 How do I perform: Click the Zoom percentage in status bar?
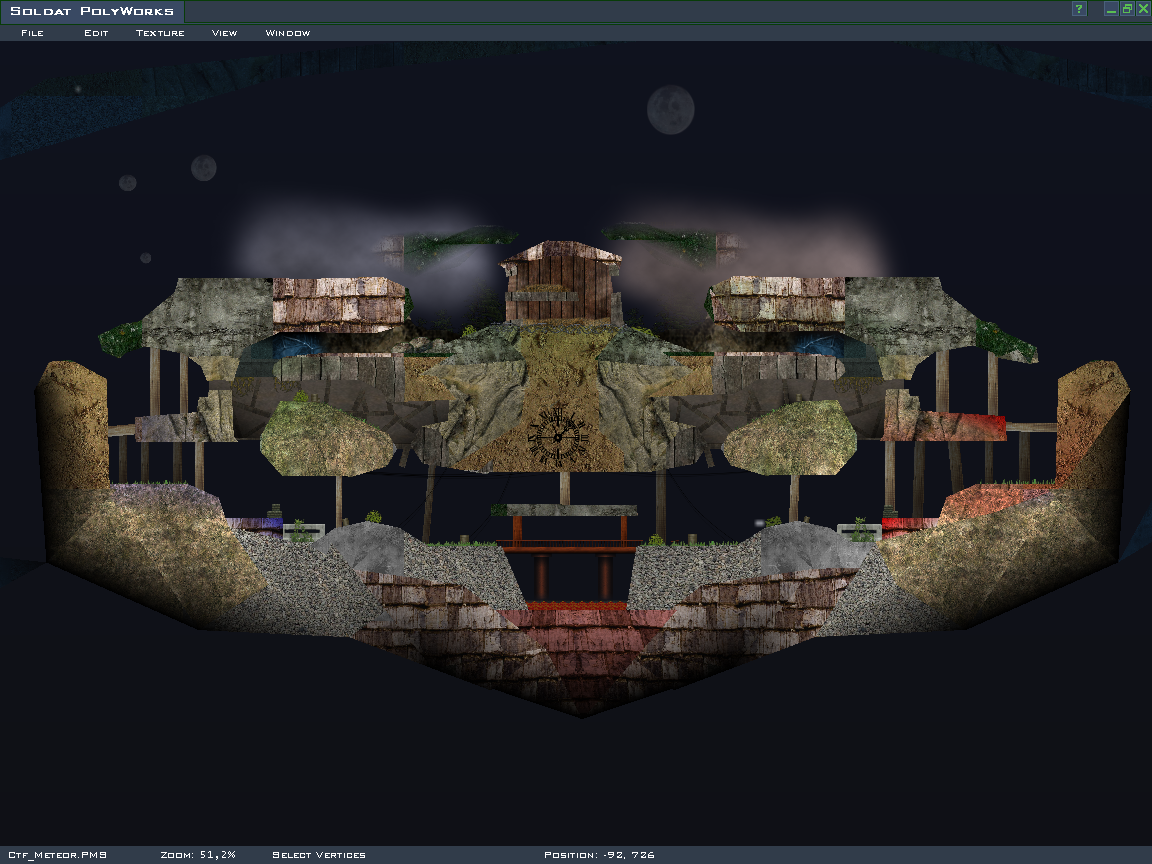(x=198, y=855)
